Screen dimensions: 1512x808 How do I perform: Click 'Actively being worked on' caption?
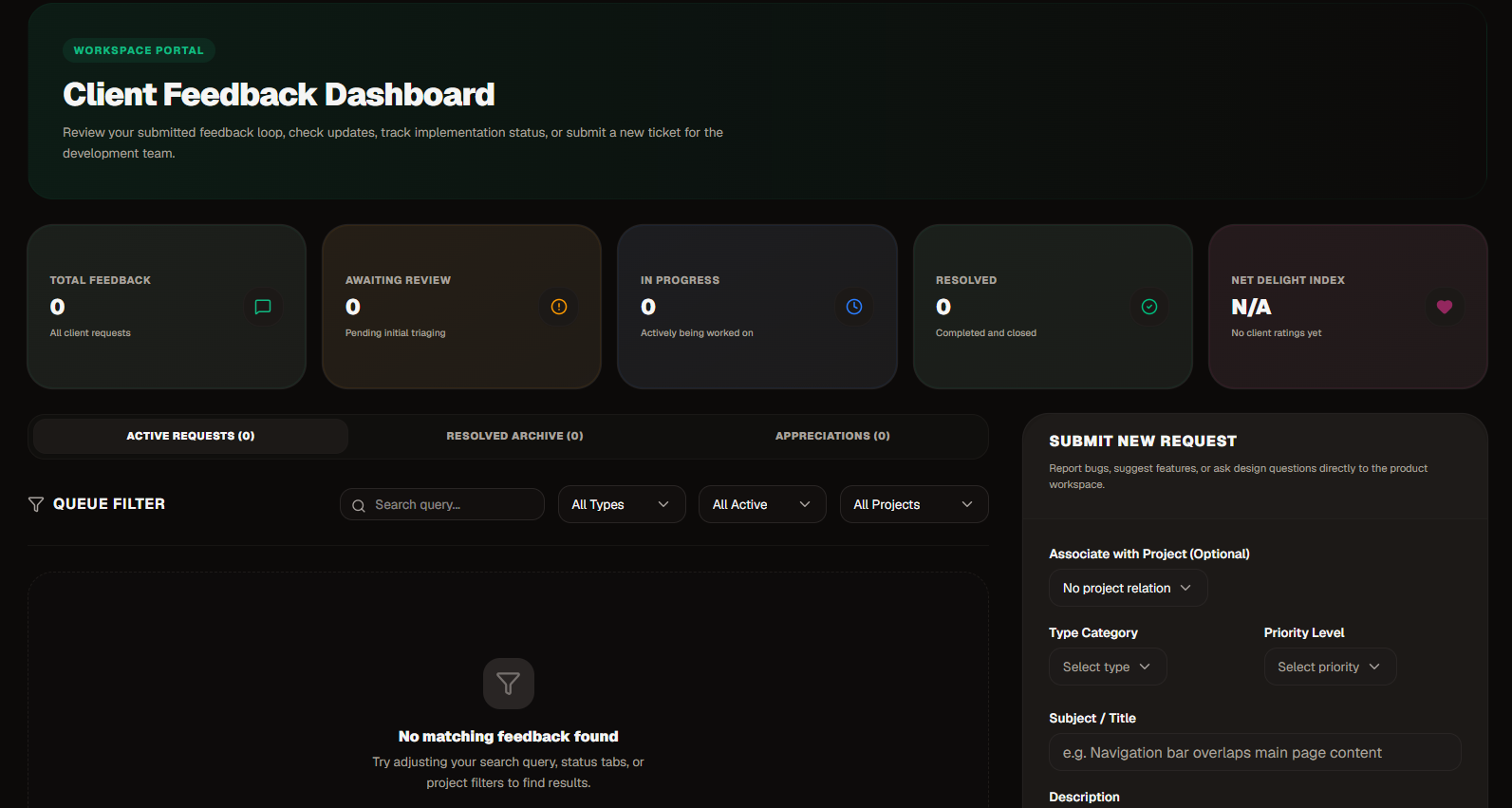click(x=697, y=332)
